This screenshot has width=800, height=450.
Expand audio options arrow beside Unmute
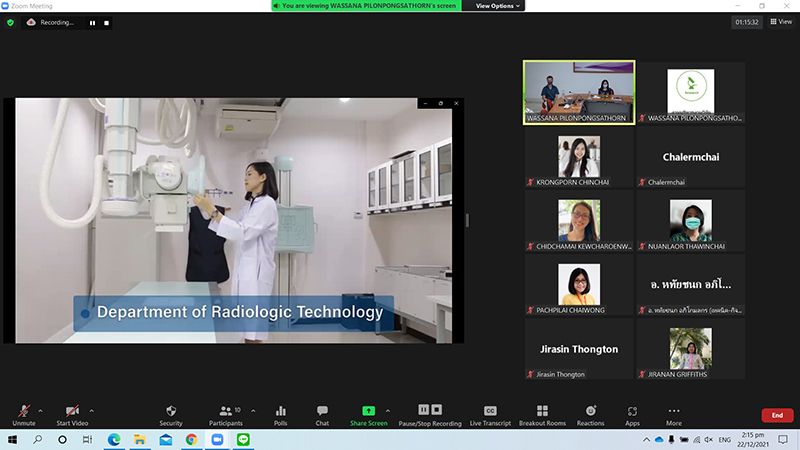pos(40,411)
